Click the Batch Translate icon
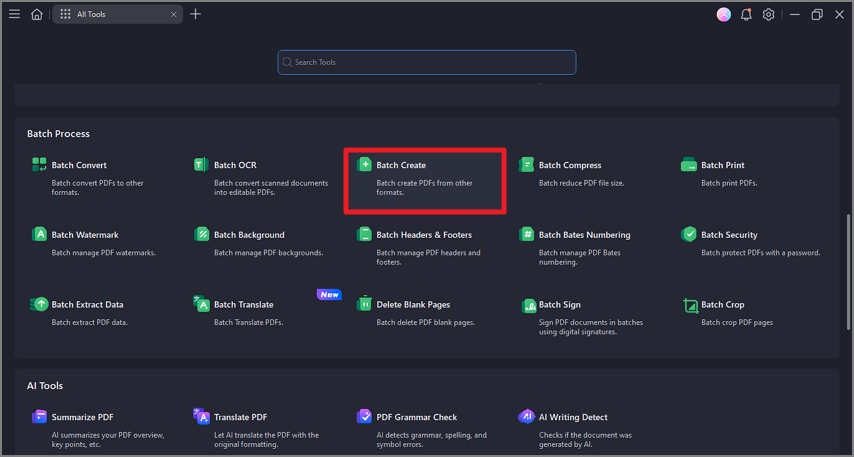The height and width of the screenshot is (457, 854). (202, 303)
